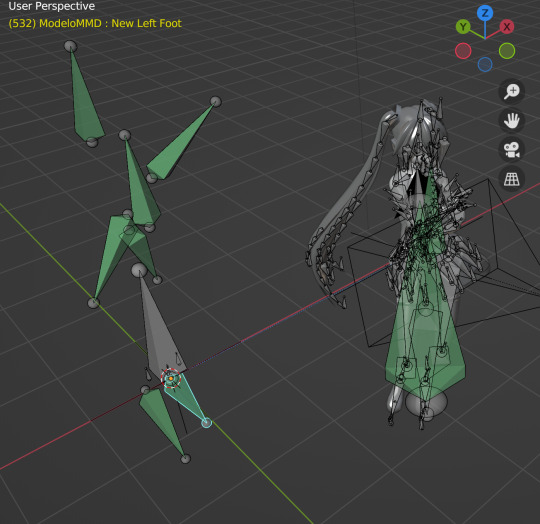Click the negative Z blue gizmo circle
Viewport: 540px width, 524px height.
click(x=485, y=64)
